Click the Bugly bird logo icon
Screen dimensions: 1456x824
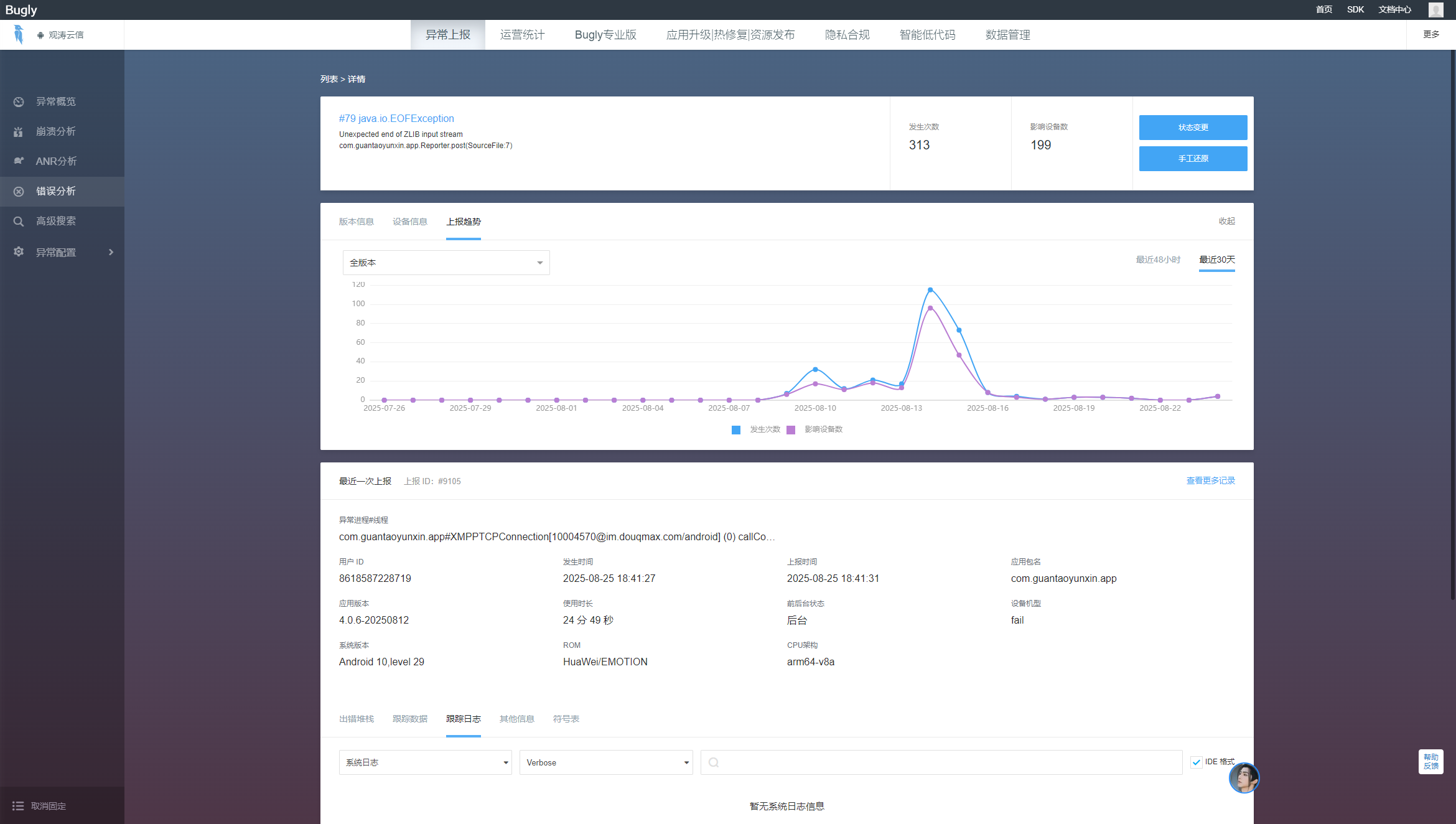tap(19, 35)
